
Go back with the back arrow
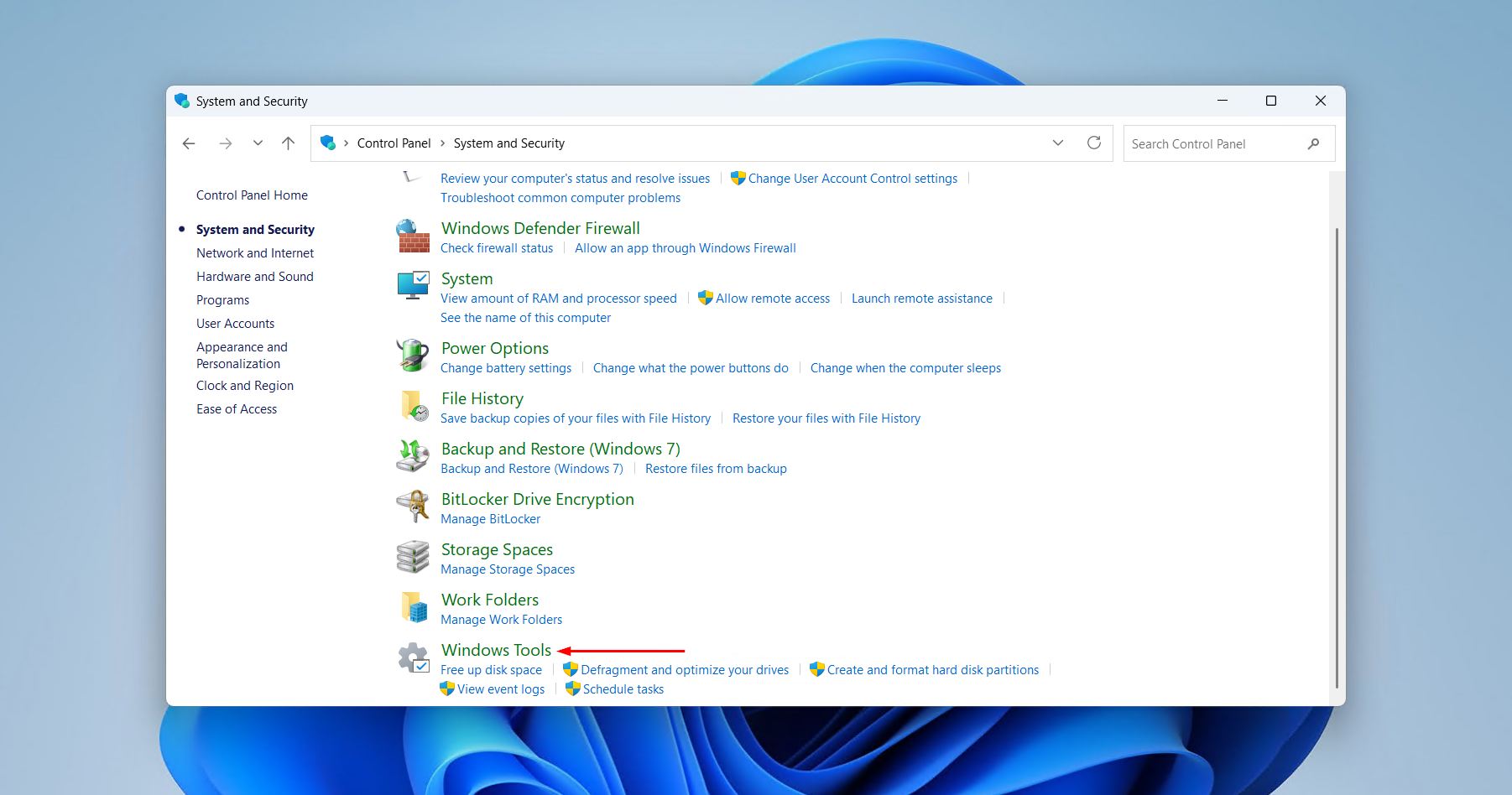[x=189, y=143]
